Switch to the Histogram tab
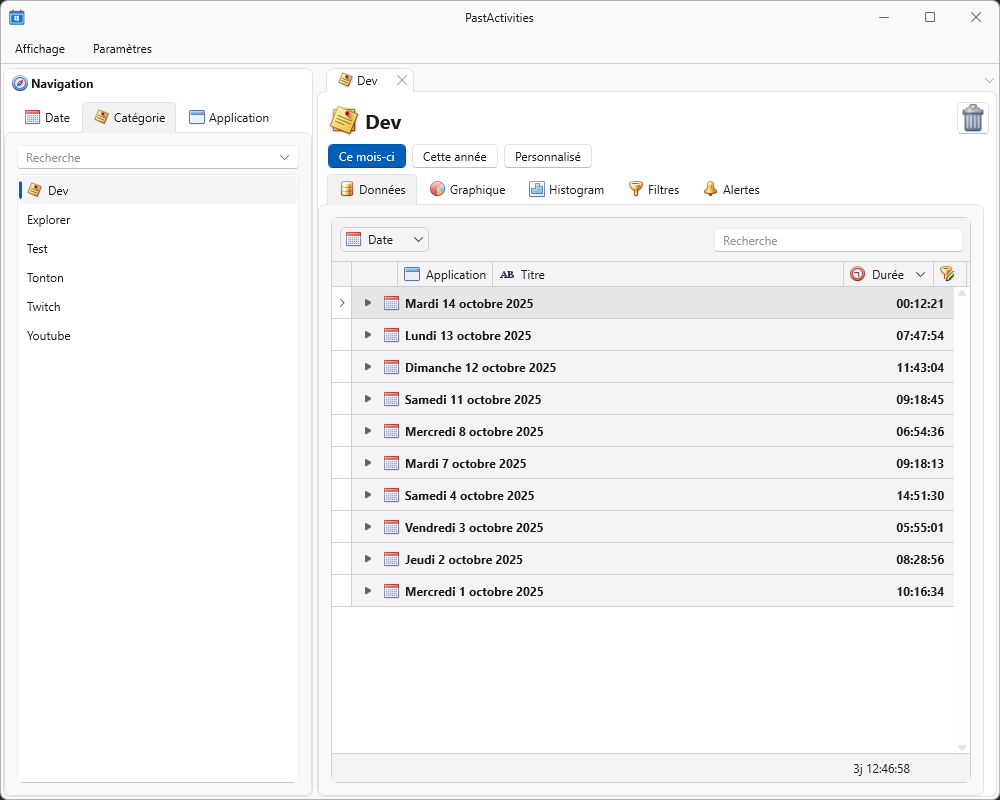1000x800 pixels. click(566, 189)
